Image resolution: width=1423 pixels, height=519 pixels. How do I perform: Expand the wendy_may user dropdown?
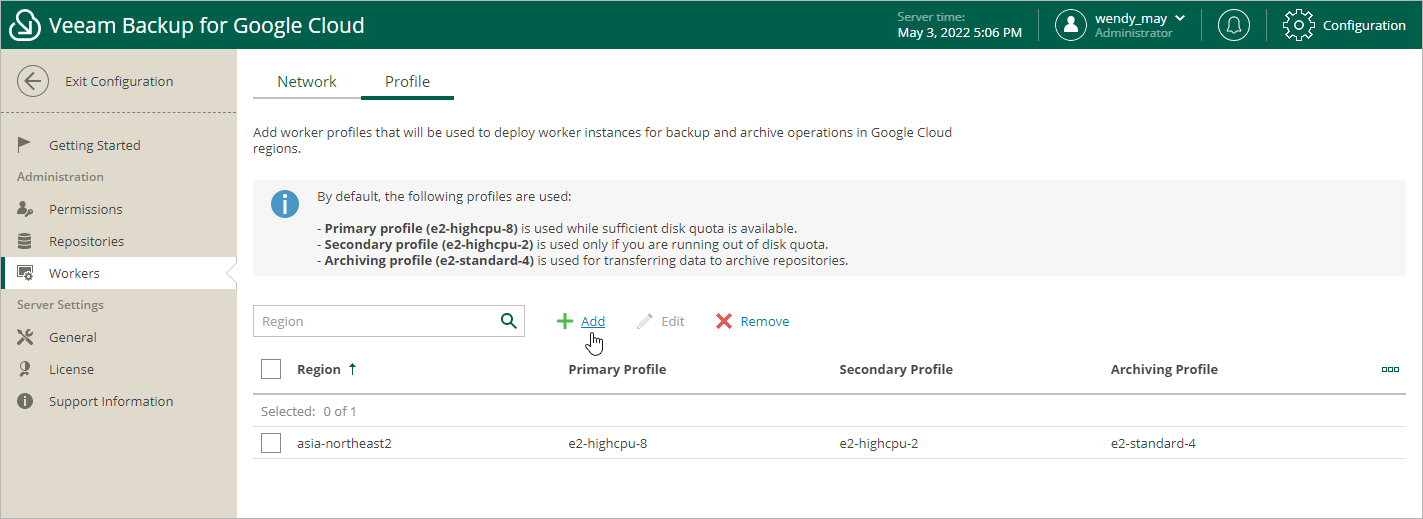(x=1180, y=18)
